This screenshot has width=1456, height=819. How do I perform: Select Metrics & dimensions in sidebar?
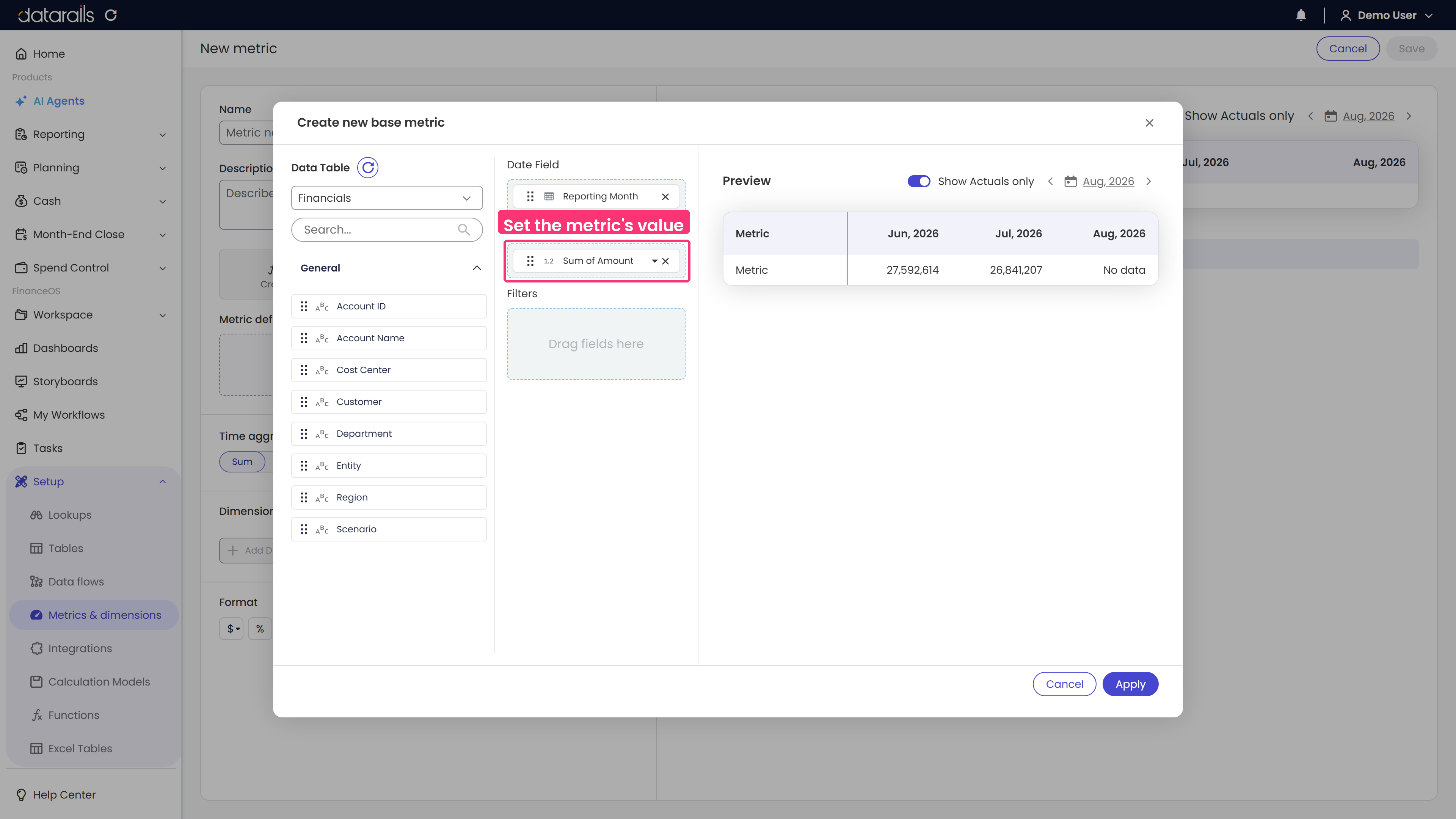coord(94,615)
